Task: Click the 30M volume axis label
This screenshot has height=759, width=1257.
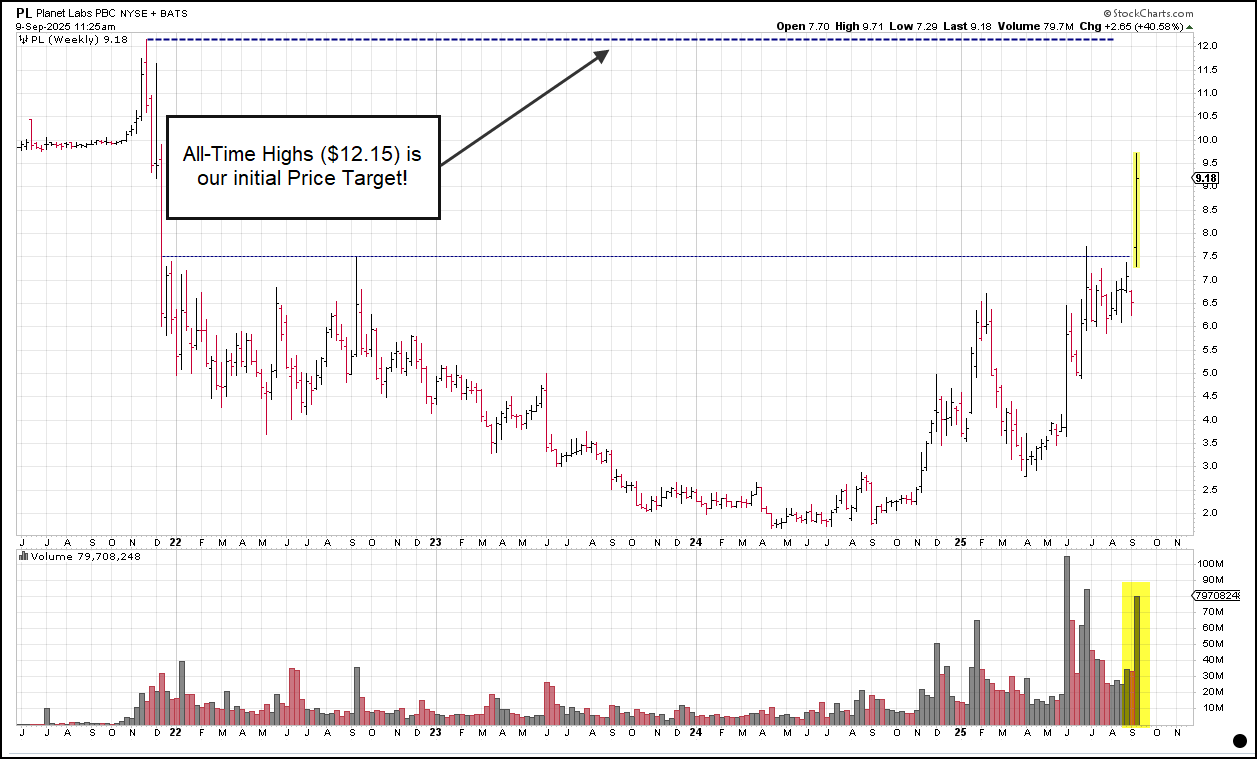Action: pyautogui.click(x=1211, y=676)
